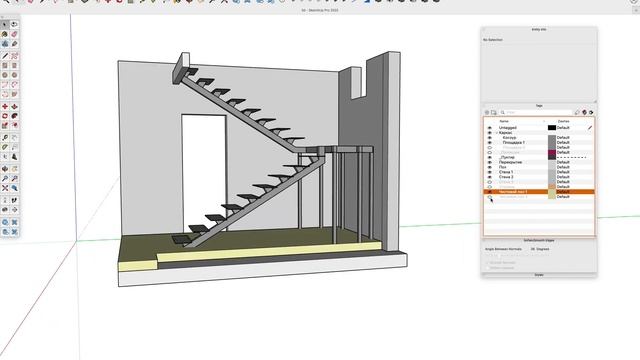Hide the Untagged tag with its eye

[490, 128]
